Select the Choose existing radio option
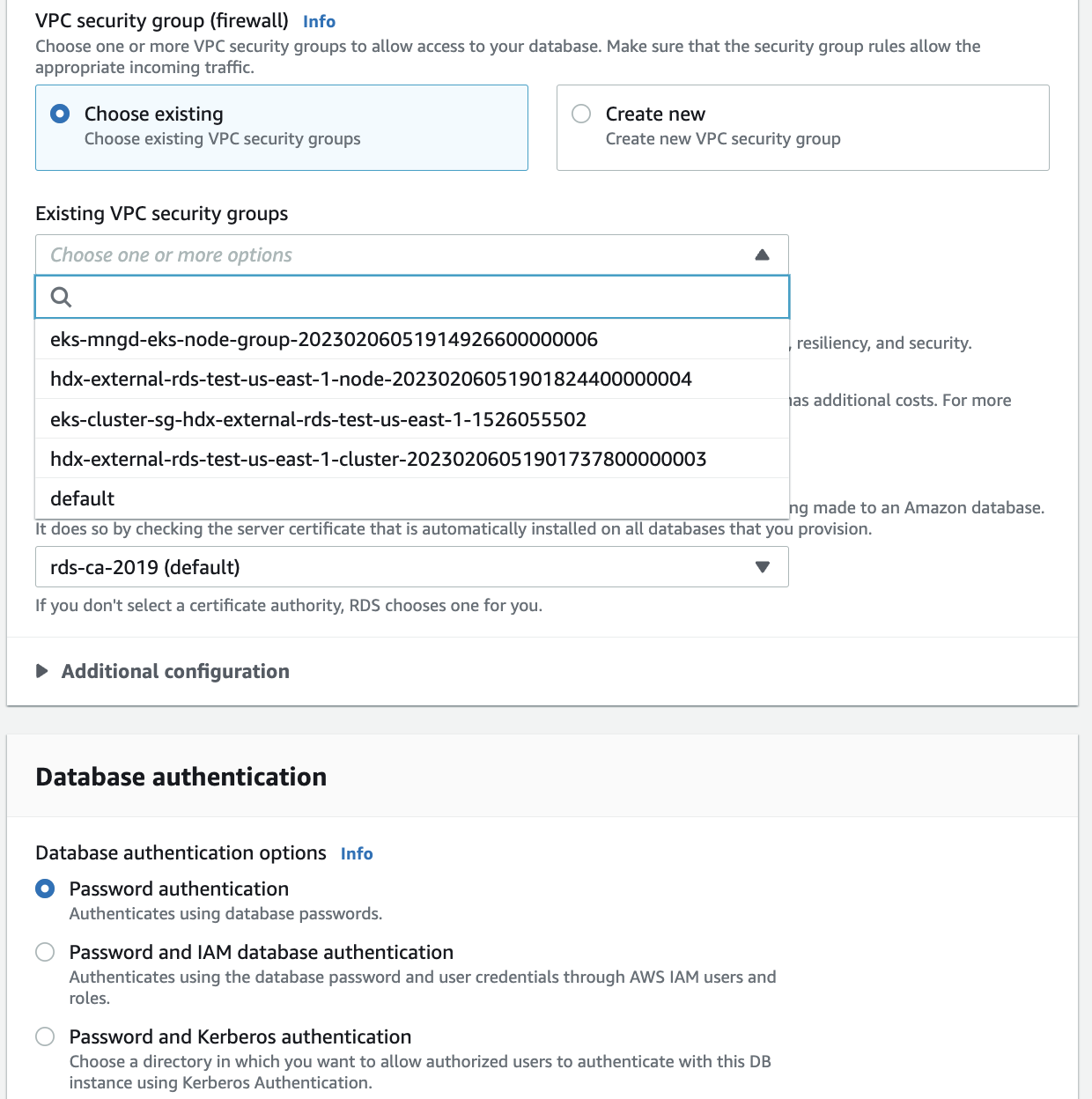Screen dimensions: 1092x1099 coord(60,114)
